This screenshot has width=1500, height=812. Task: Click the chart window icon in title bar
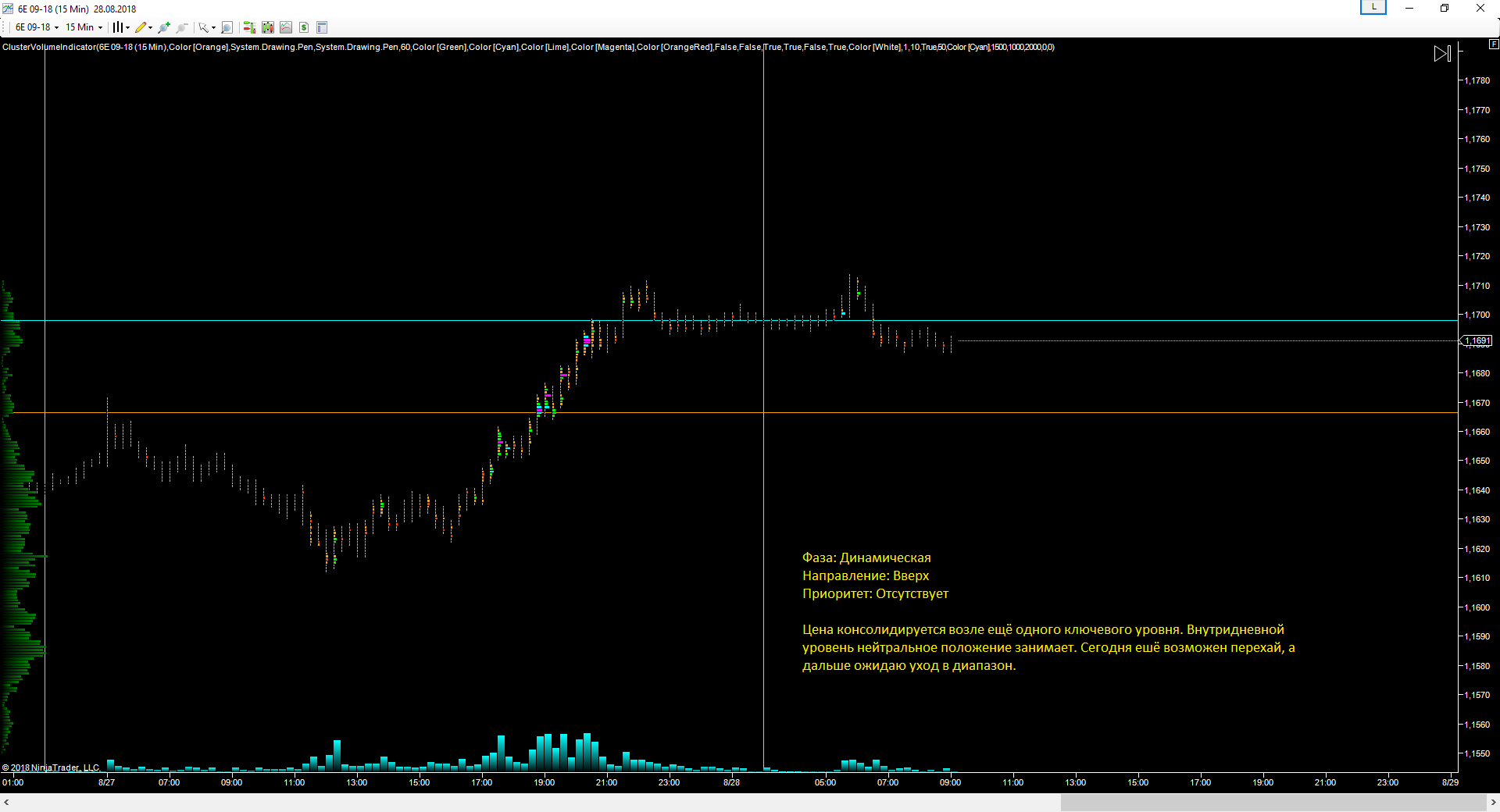pos(8,9)
